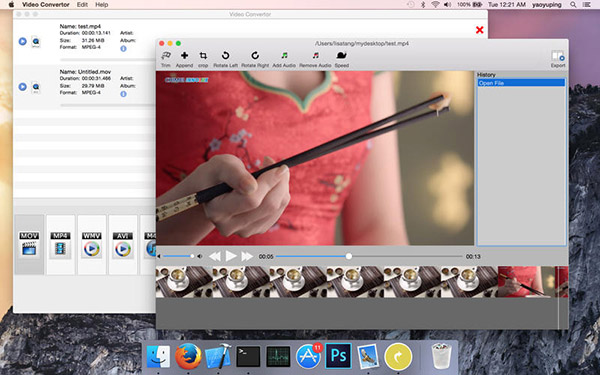Click the Spotlight search icon
600x375 pixels.
(x=573, y=5)
